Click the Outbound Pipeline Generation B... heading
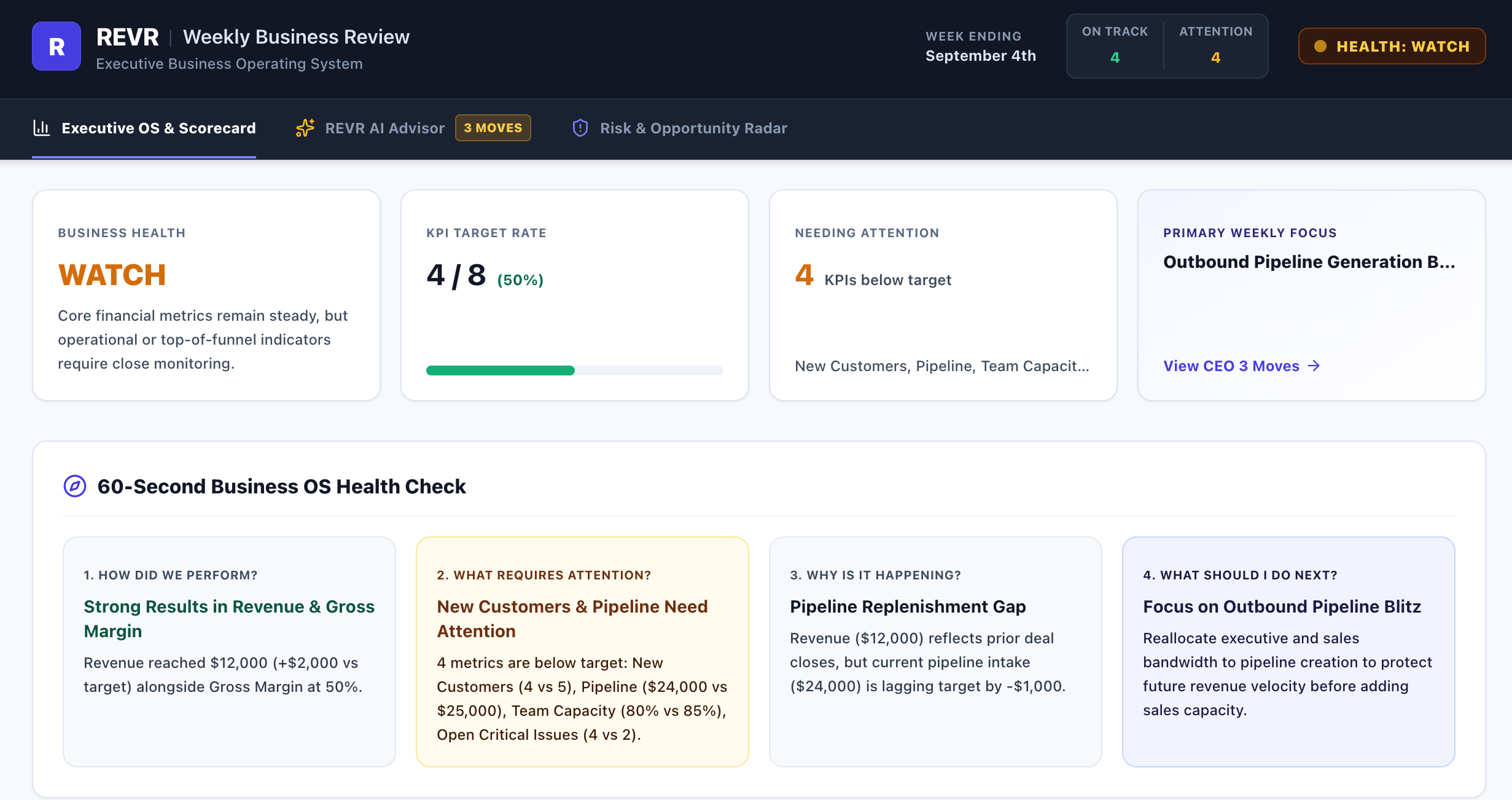Image resolution: width=1512 pixels, height=800 pixels. click(1309, 262)
